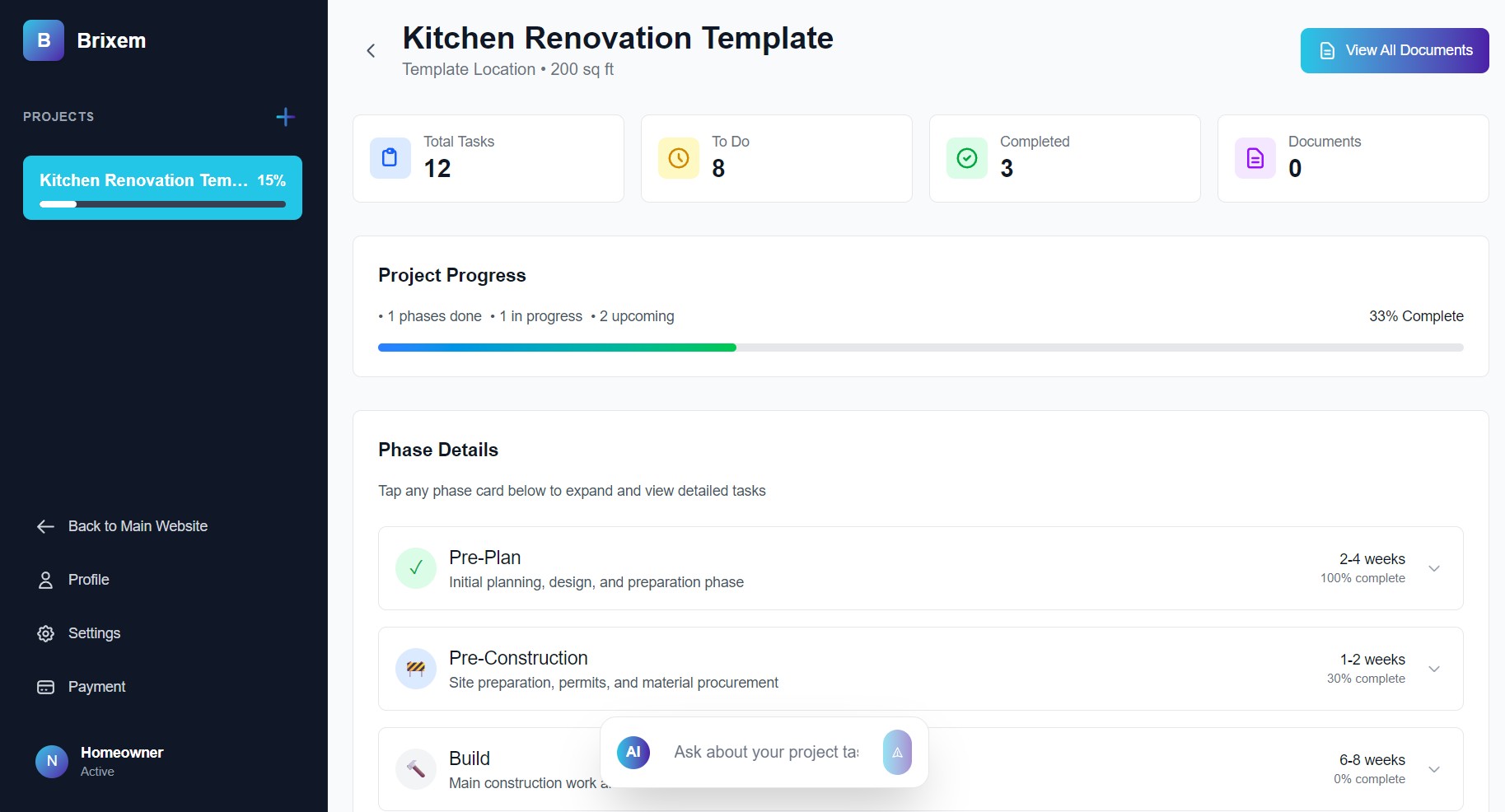Expand the Pre-Construction phase chevron

click(x=1434, y=669)
